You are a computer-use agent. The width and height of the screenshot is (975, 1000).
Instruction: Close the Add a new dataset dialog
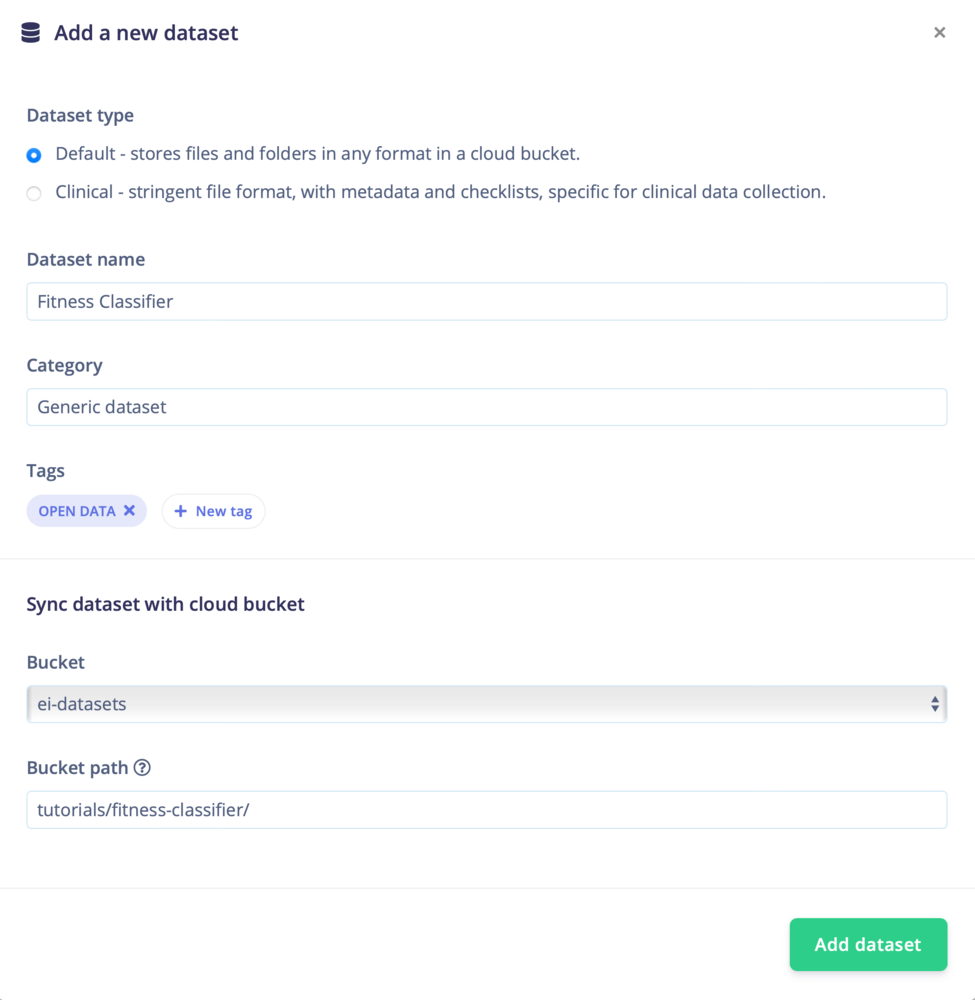pyautogui.click(x=939, y=33)
